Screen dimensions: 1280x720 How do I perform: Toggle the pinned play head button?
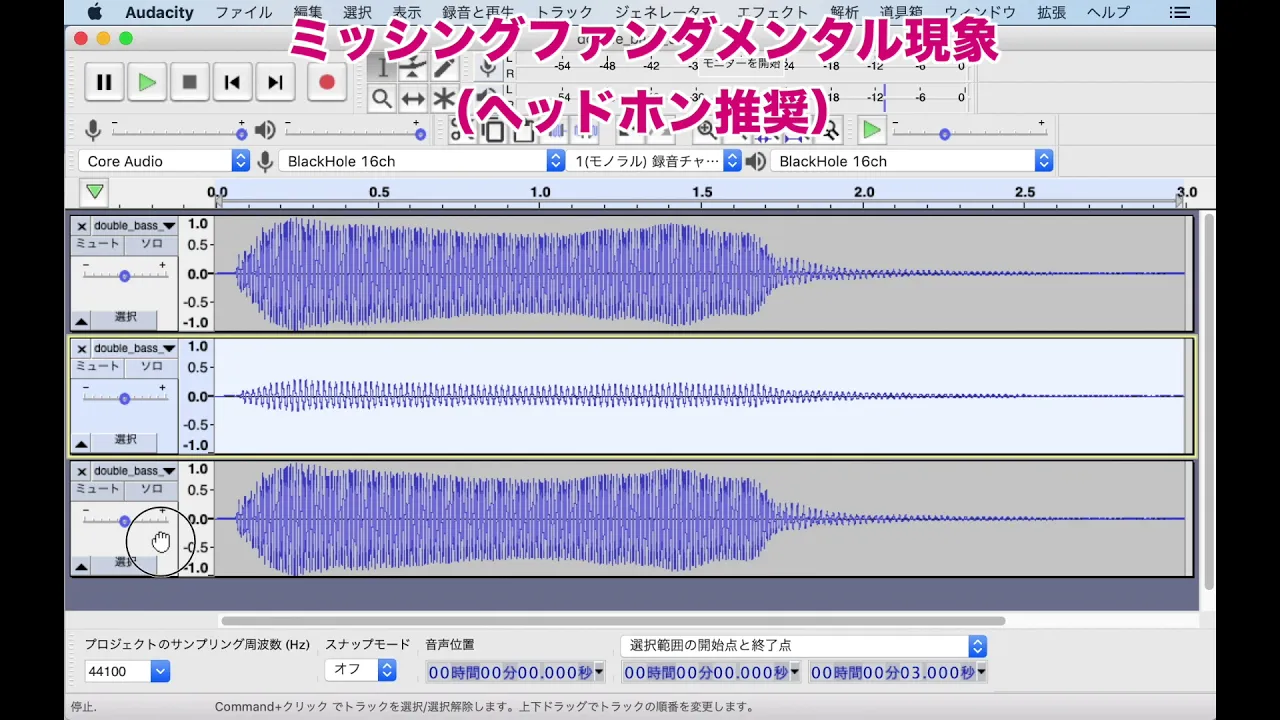coord(94,192)
